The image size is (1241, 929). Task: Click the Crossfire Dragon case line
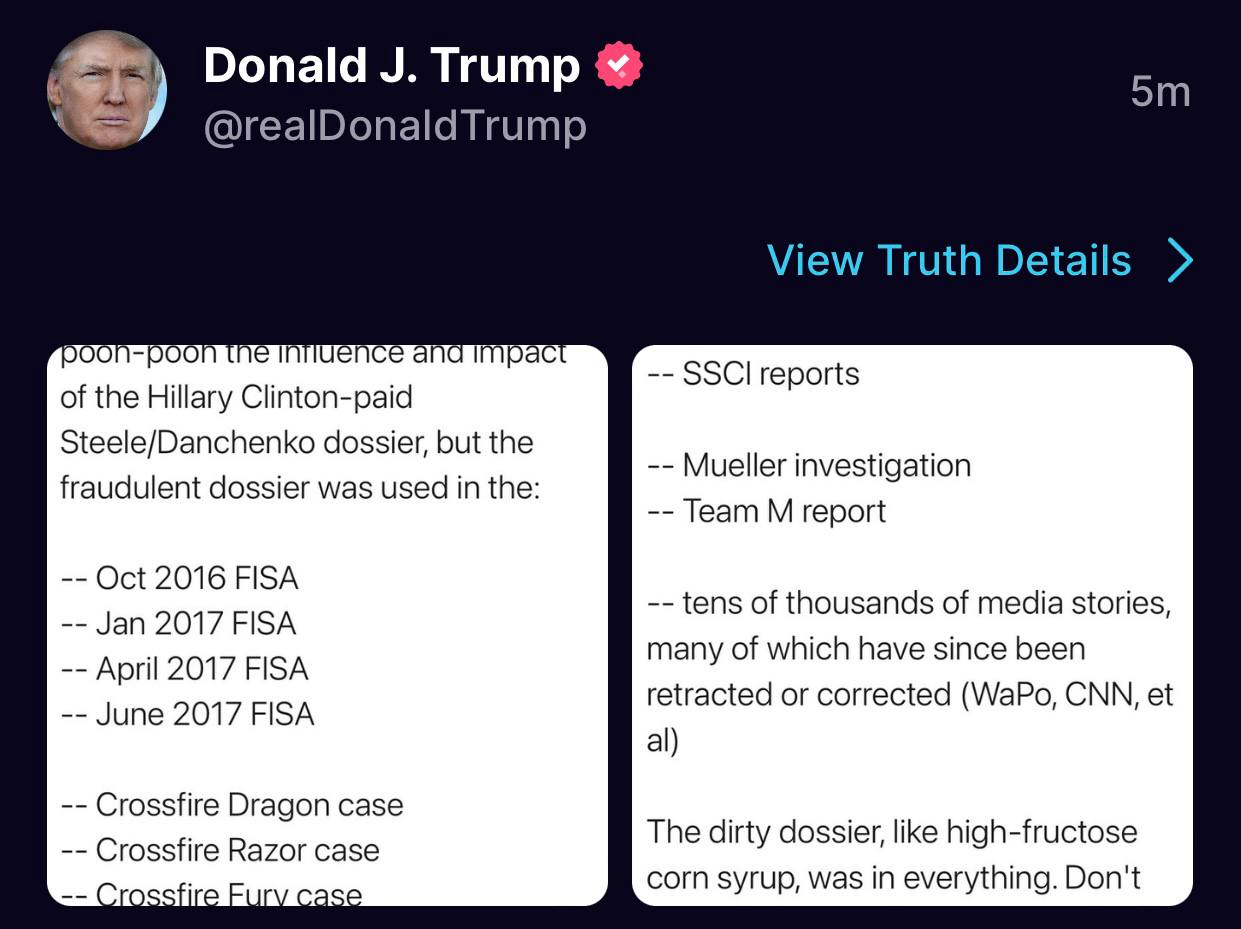coord(232,805)
